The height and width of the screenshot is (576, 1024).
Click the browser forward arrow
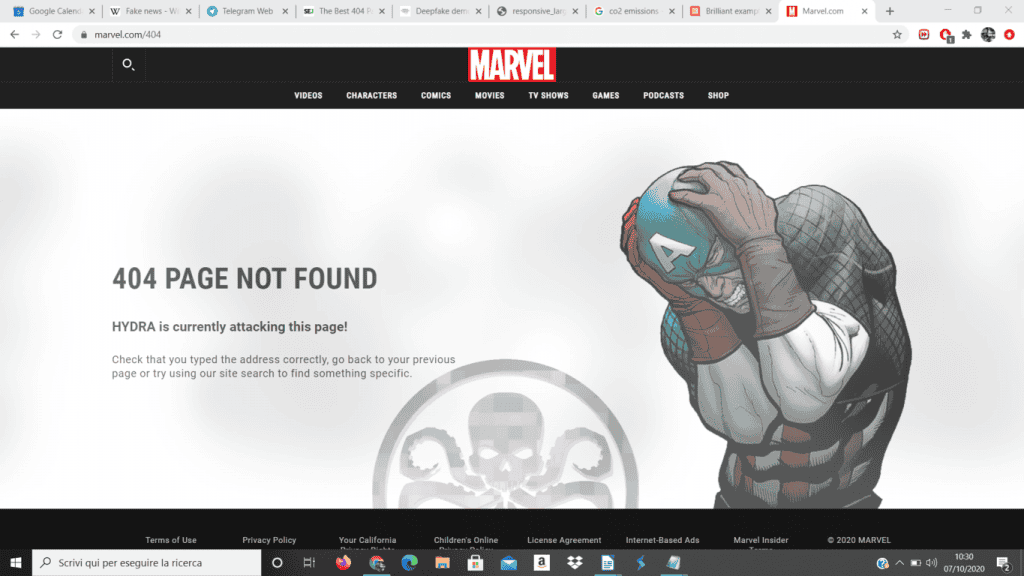click(x=36, y=35)
